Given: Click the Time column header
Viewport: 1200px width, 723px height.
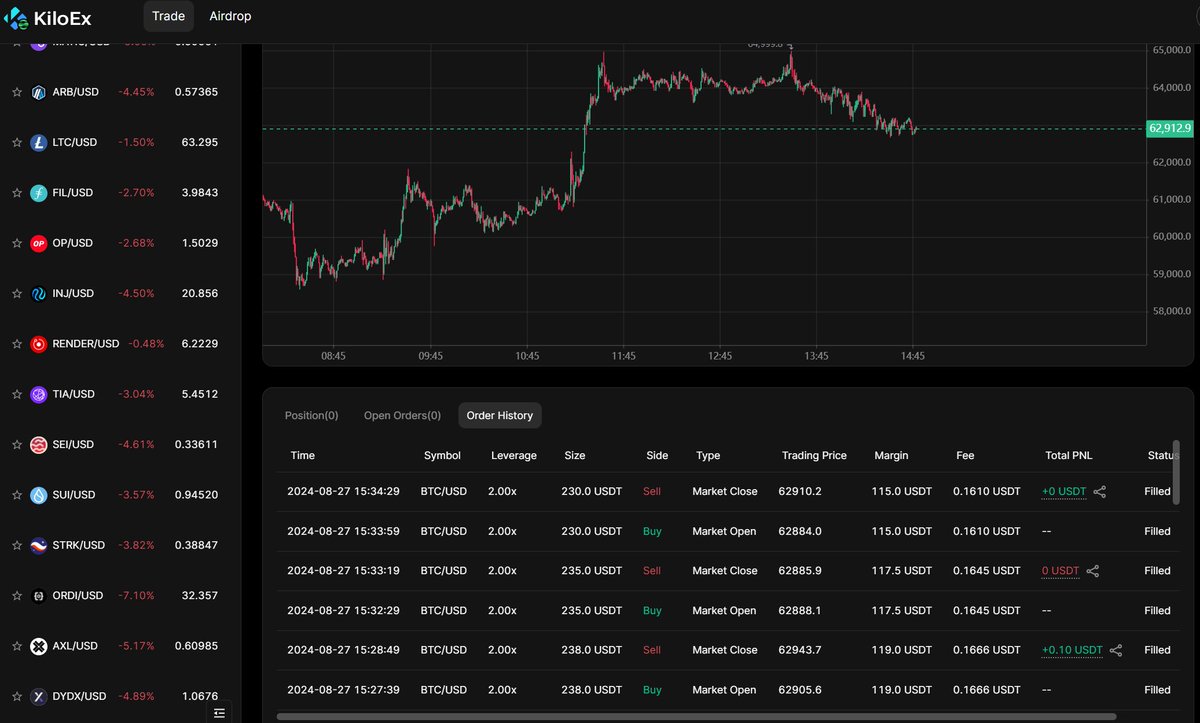Looking at the screenshot, I should point(303,455).
